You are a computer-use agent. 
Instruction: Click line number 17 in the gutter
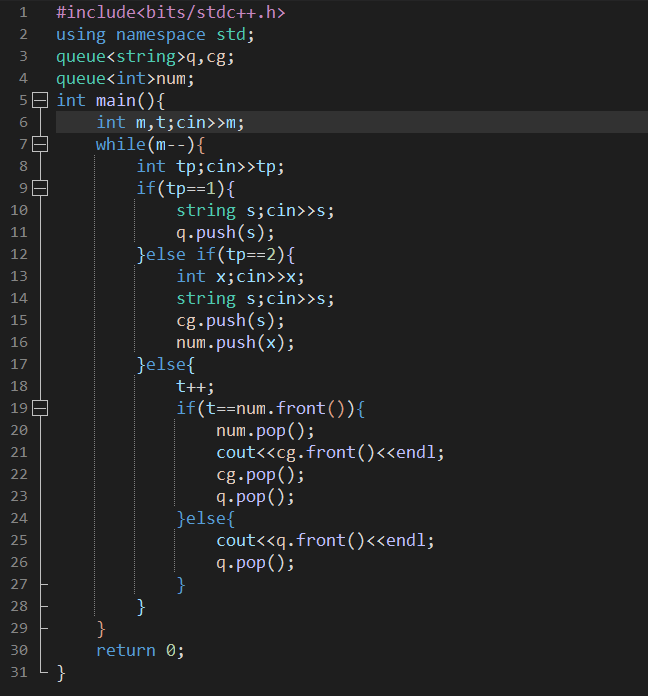click(19, 364)
